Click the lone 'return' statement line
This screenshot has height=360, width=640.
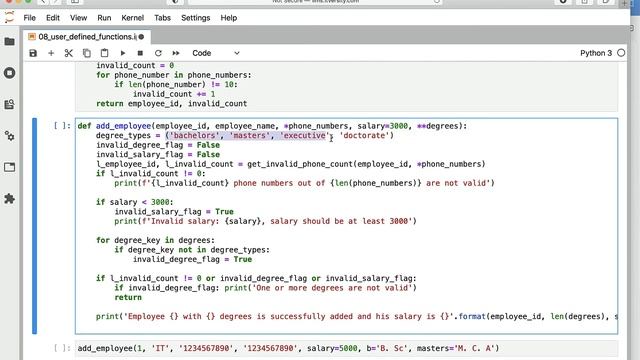[x=128, y=297]
